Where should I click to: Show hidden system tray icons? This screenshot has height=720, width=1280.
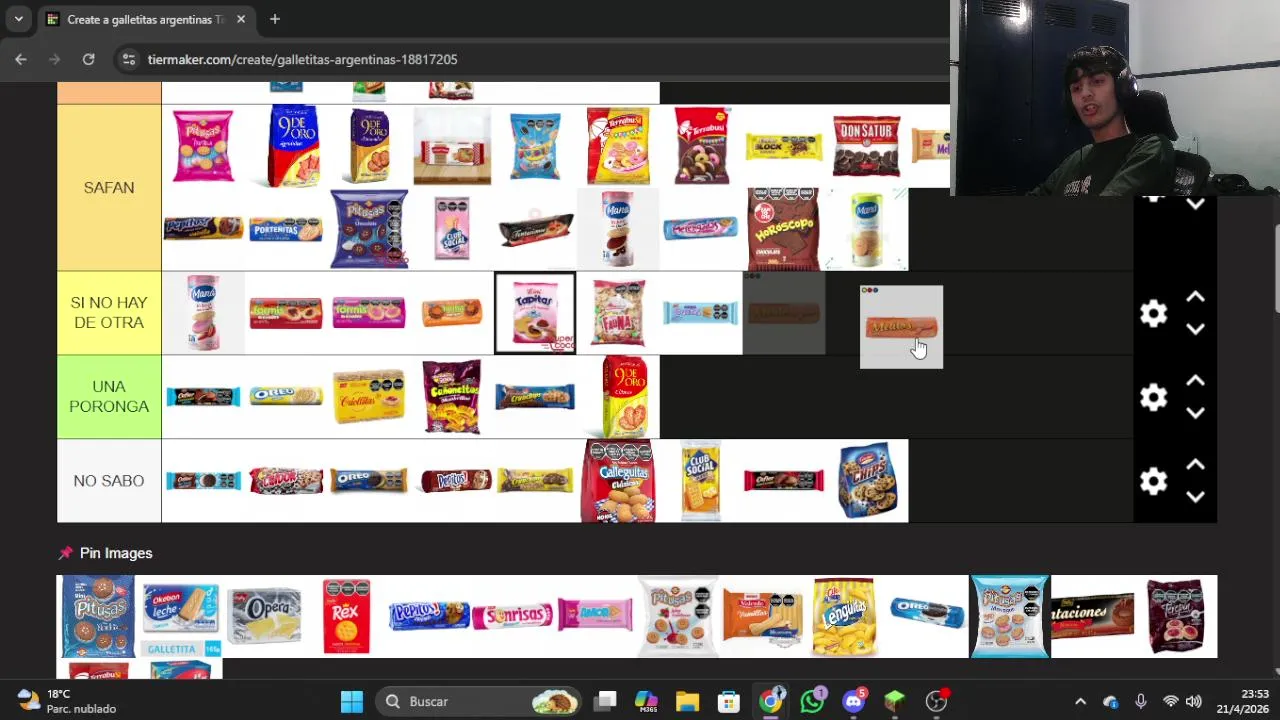coord(1080,702)
